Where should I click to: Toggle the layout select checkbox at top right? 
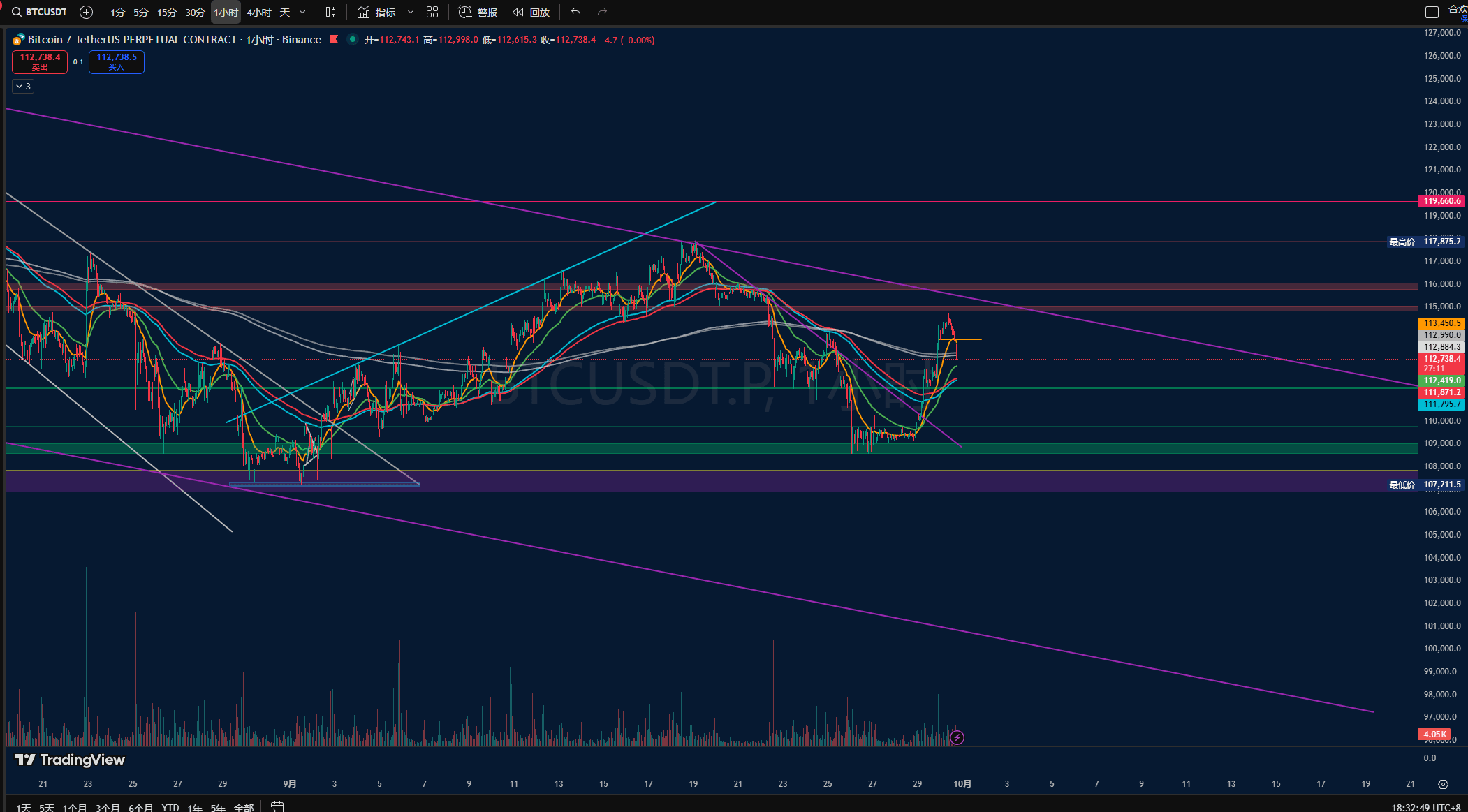pyautogui.click(x=1432, y=12)
